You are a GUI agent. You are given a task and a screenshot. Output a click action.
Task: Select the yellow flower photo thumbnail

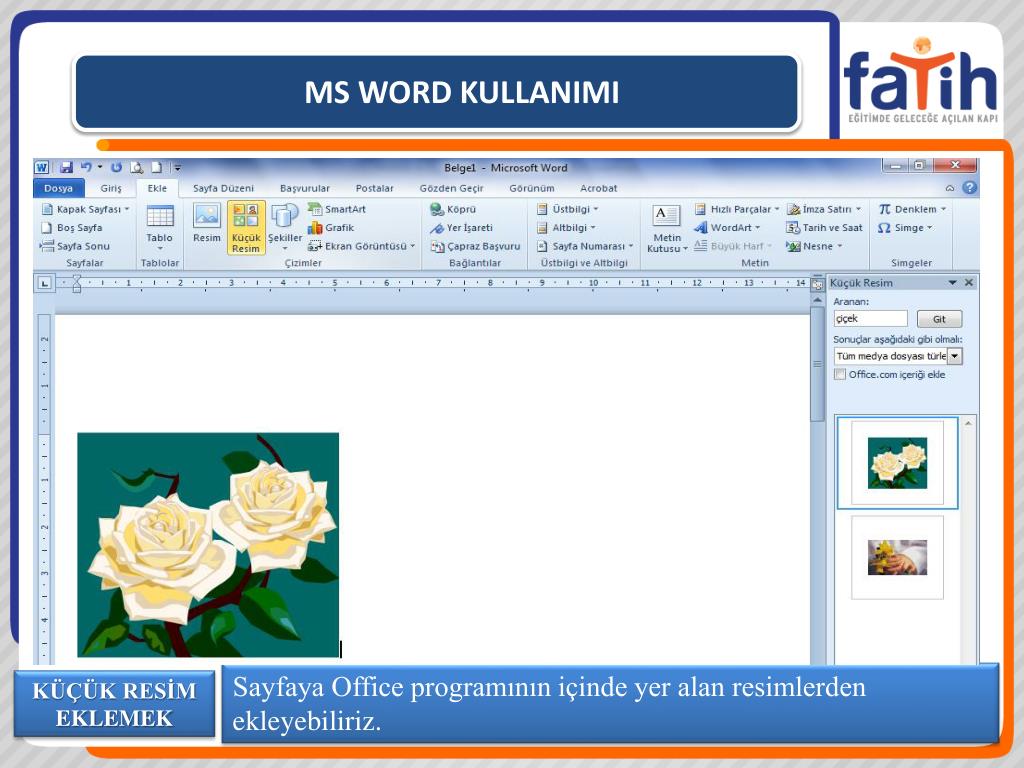click(x=897, y=558)
